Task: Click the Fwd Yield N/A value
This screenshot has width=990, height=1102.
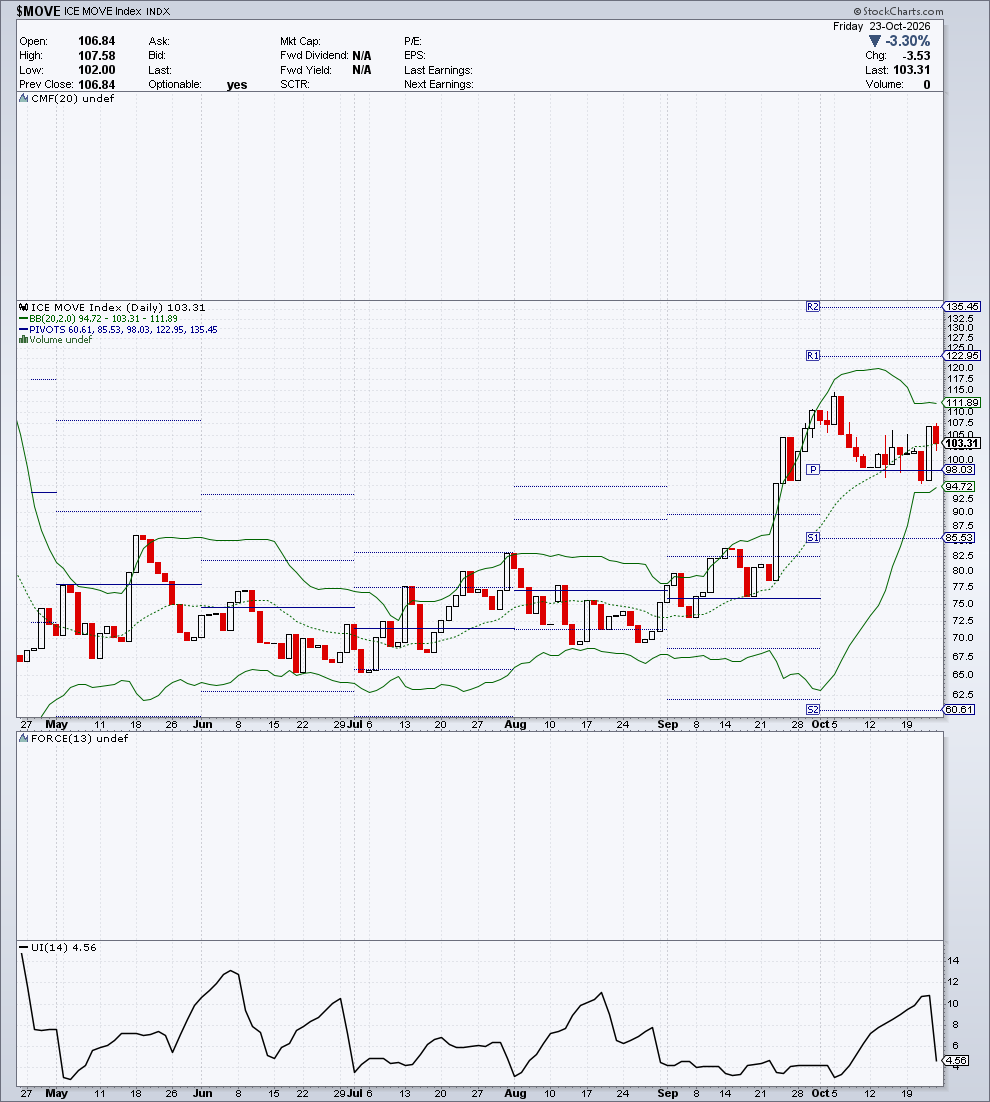Action: point(362,70)
